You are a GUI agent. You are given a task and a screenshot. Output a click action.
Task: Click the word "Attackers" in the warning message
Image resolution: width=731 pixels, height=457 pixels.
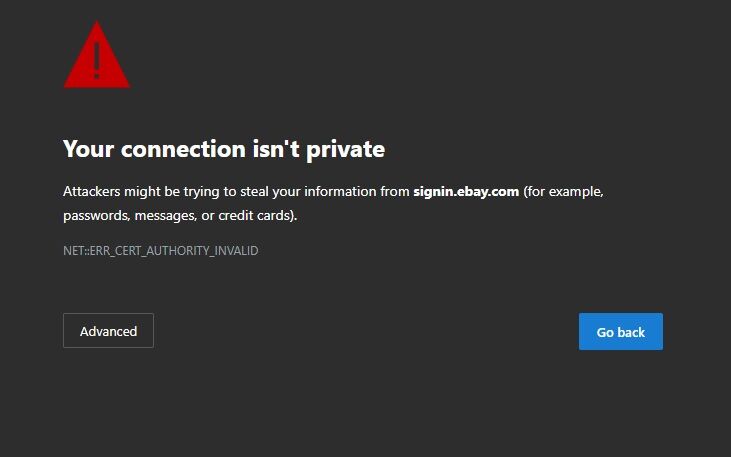91,191
